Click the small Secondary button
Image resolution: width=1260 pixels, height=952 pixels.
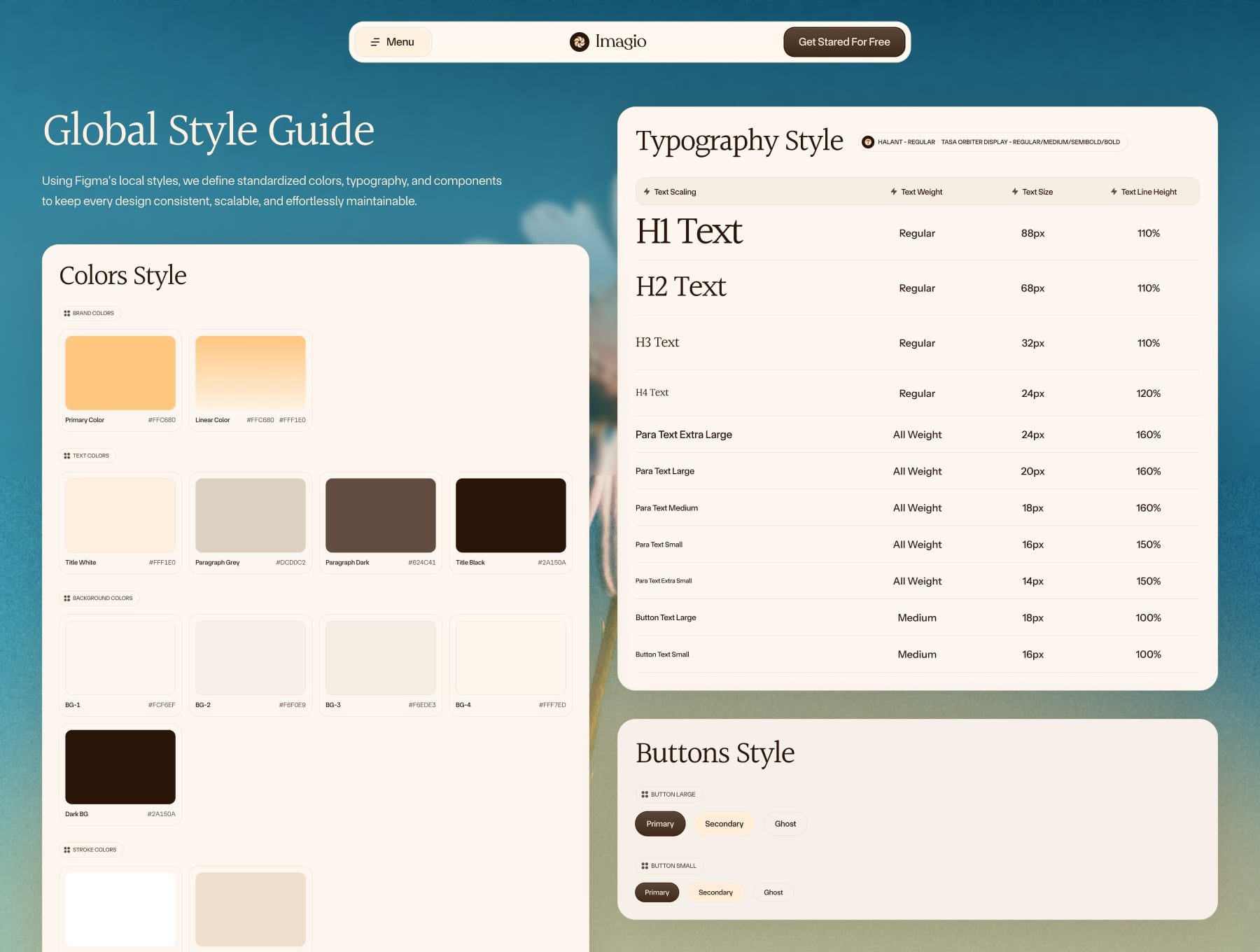715,892
